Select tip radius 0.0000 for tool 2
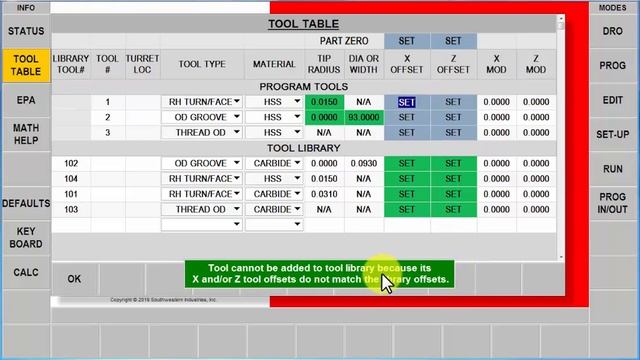 click(x=324, y=117)
